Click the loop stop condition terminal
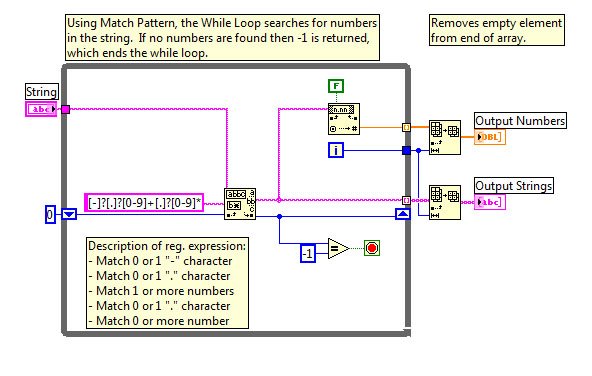 click(372, 248)
